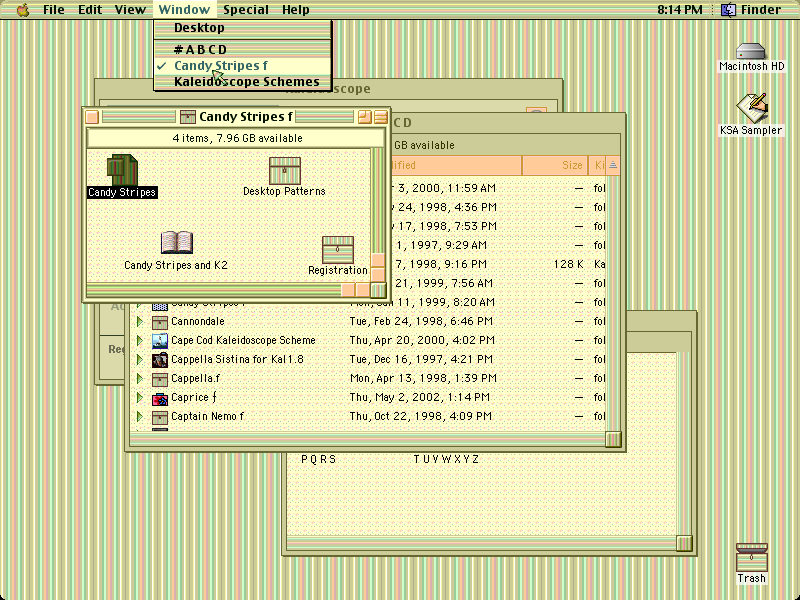Toggle sort order in list window
Viewport: 800px width, 600px height.
(x=613, y=165)
